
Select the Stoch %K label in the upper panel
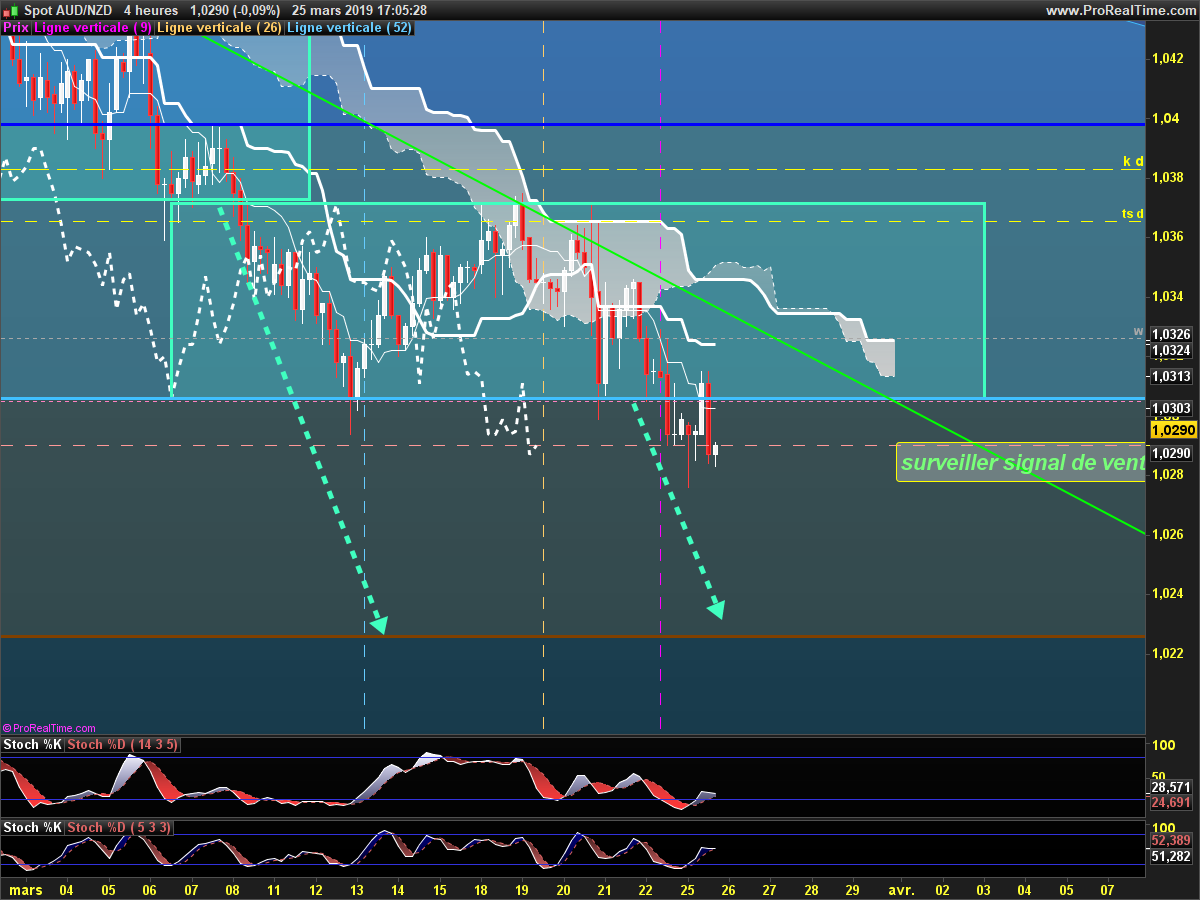33,745
